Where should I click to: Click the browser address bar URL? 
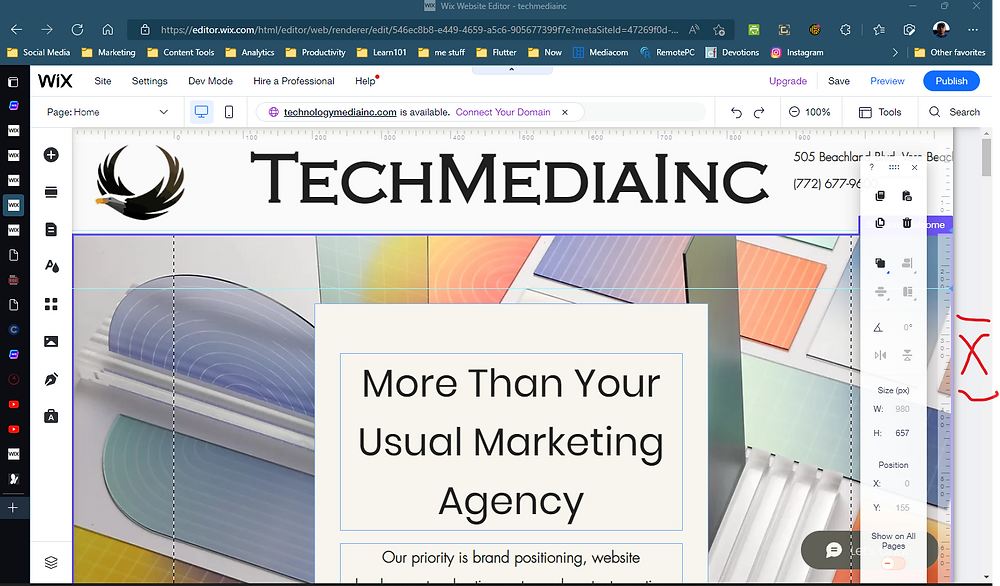click(x=419, y=29)
